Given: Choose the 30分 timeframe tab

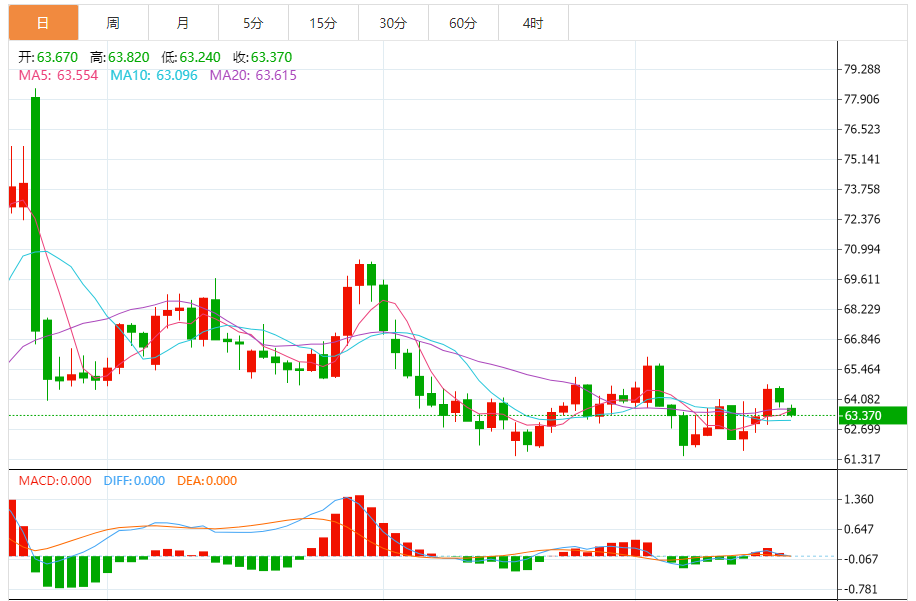Looking at the screenshot, I should (x=393, y=23).
